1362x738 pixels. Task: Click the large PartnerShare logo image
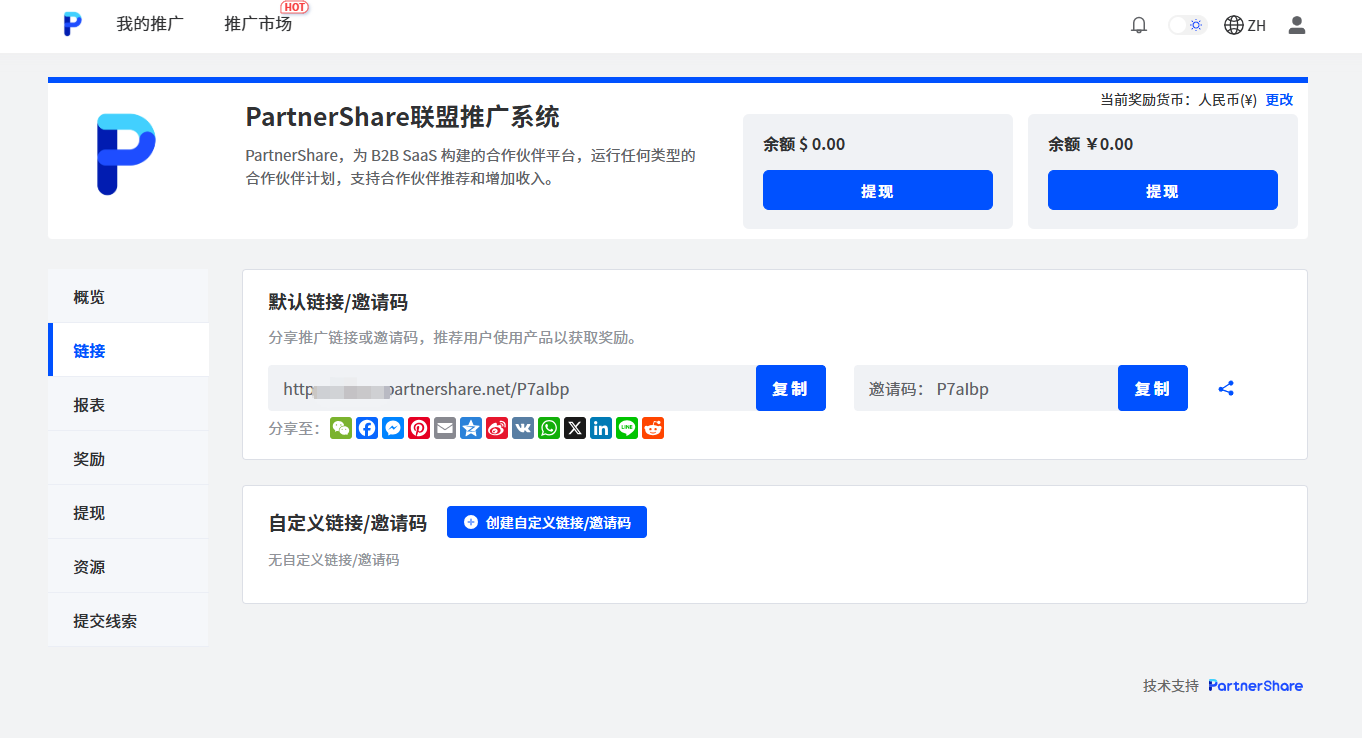tap(126, 153)
